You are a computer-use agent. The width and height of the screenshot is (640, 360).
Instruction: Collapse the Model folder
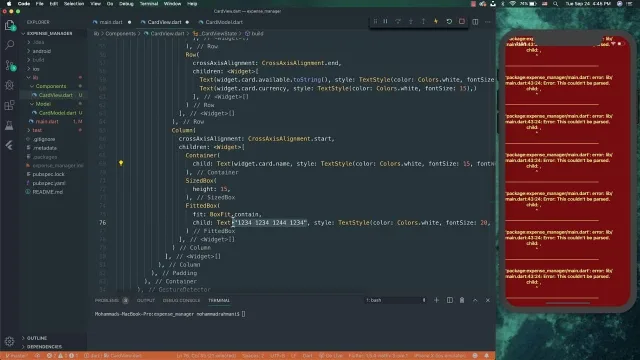point(43,104)
